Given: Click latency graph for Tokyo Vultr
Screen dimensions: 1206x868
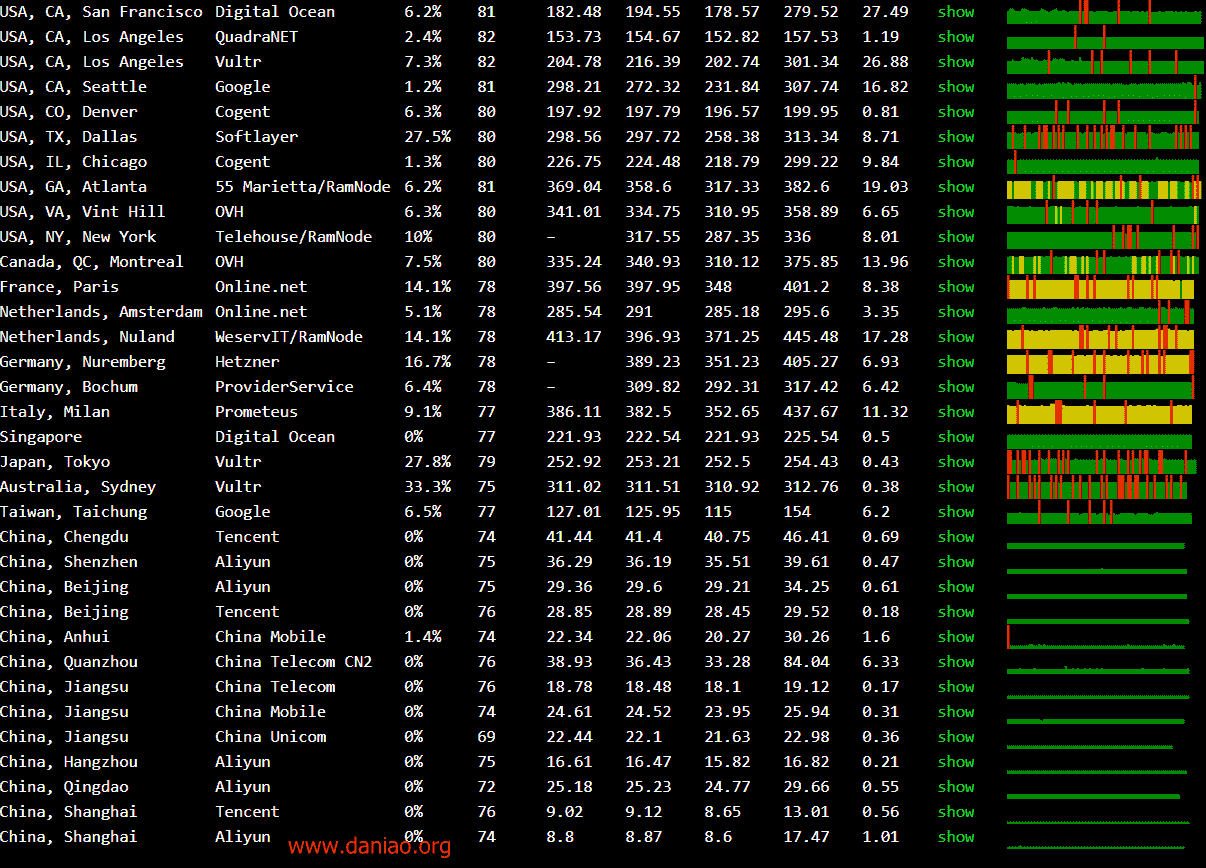Looking at the screenshot, I should (1102, 462).
